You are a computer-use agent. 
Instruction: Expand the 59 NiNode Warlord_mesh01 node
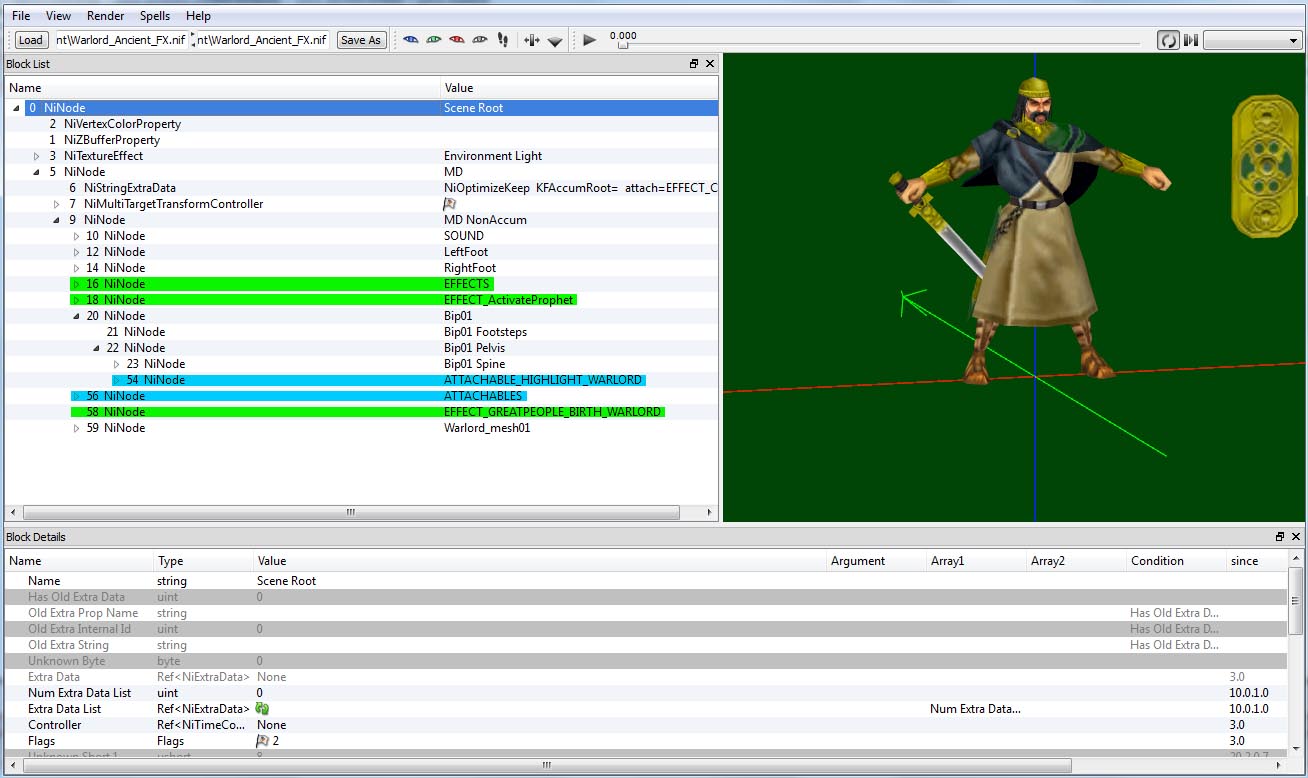tap(77, 428)
